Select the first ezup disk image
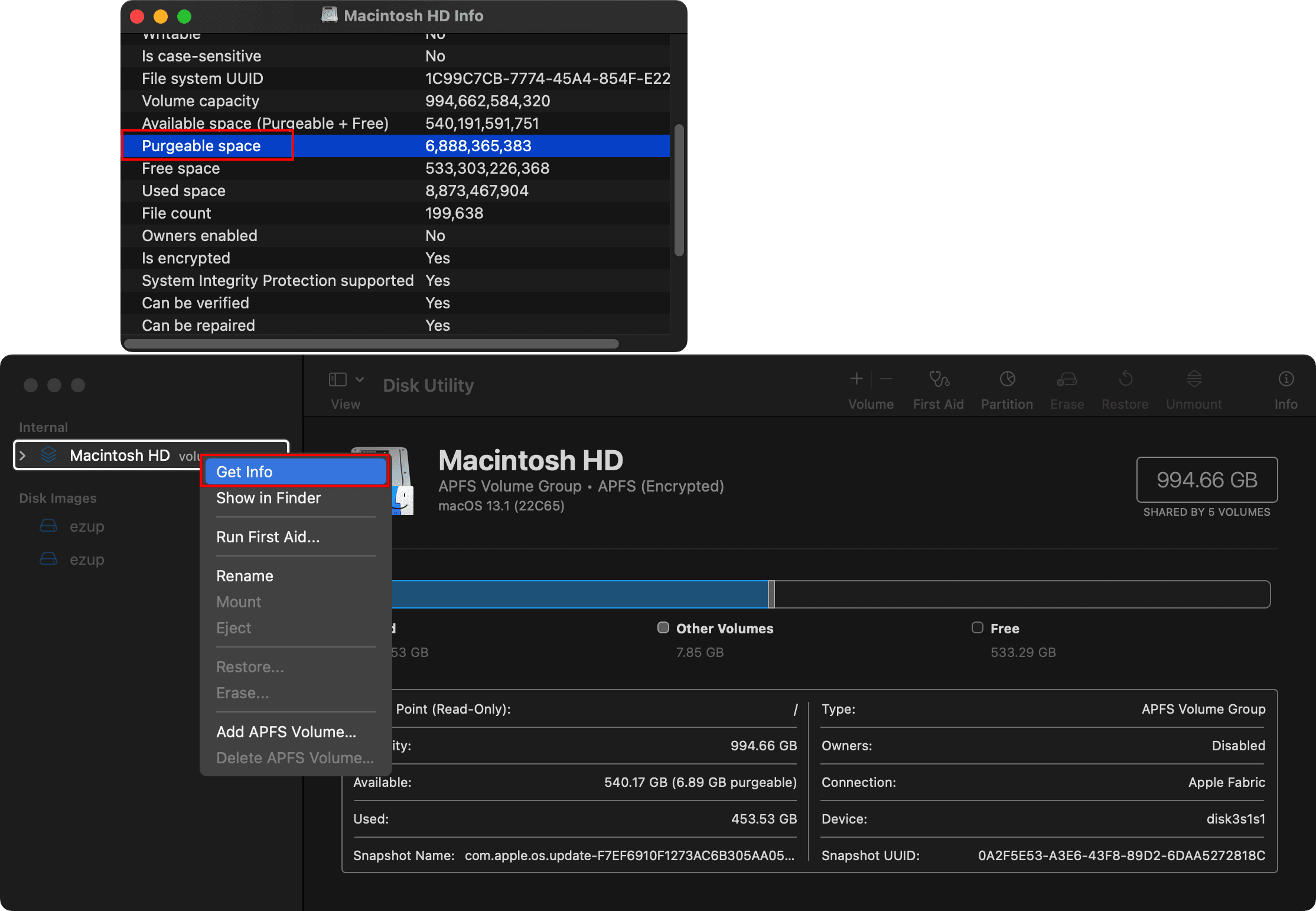Image resolution: width=1316 pixels, height=911 pixels. pos(86,526)
